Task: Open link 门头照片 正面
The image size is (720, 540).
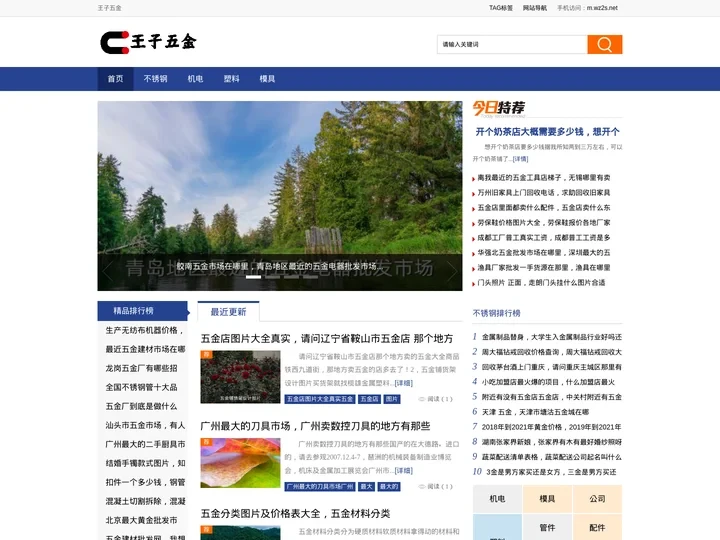Action: coord(541,282)
